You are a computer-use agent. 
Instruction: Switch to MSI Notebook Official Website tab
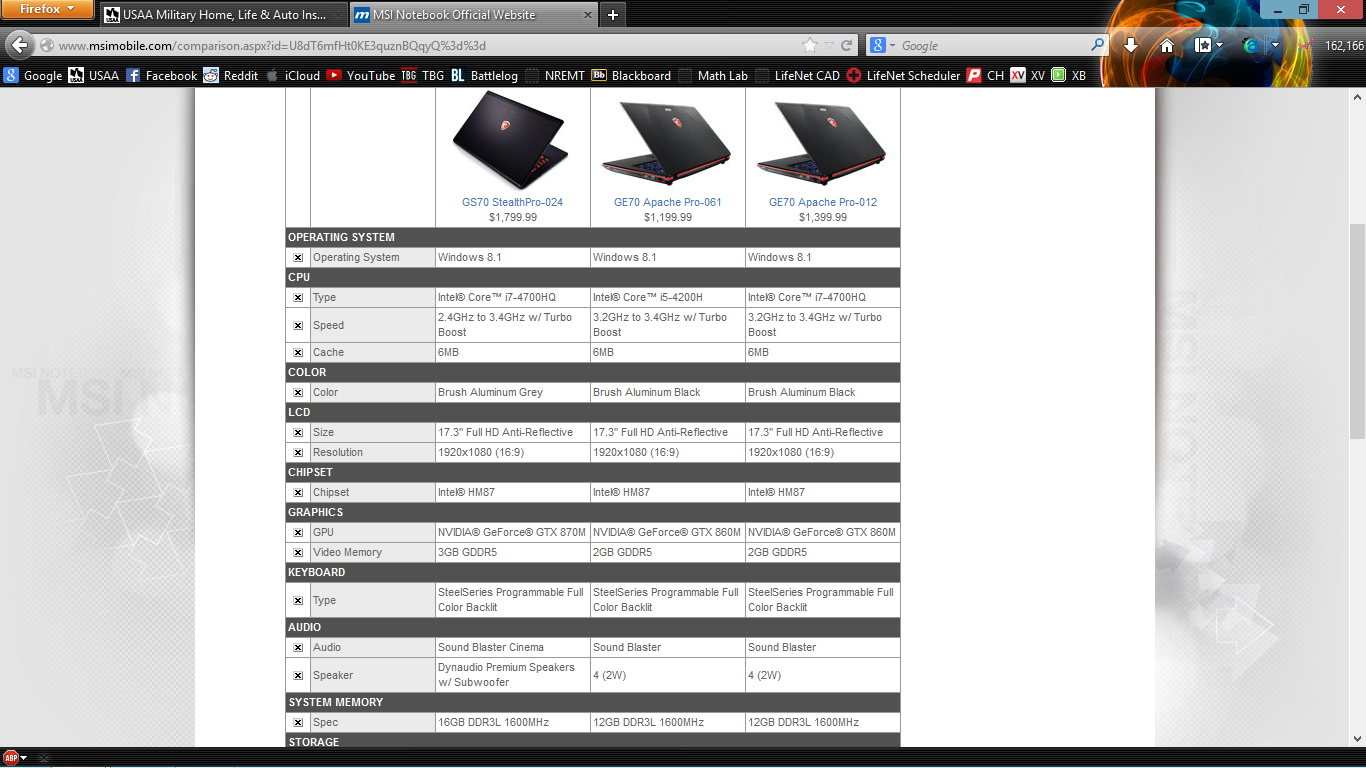pos(473,15)
